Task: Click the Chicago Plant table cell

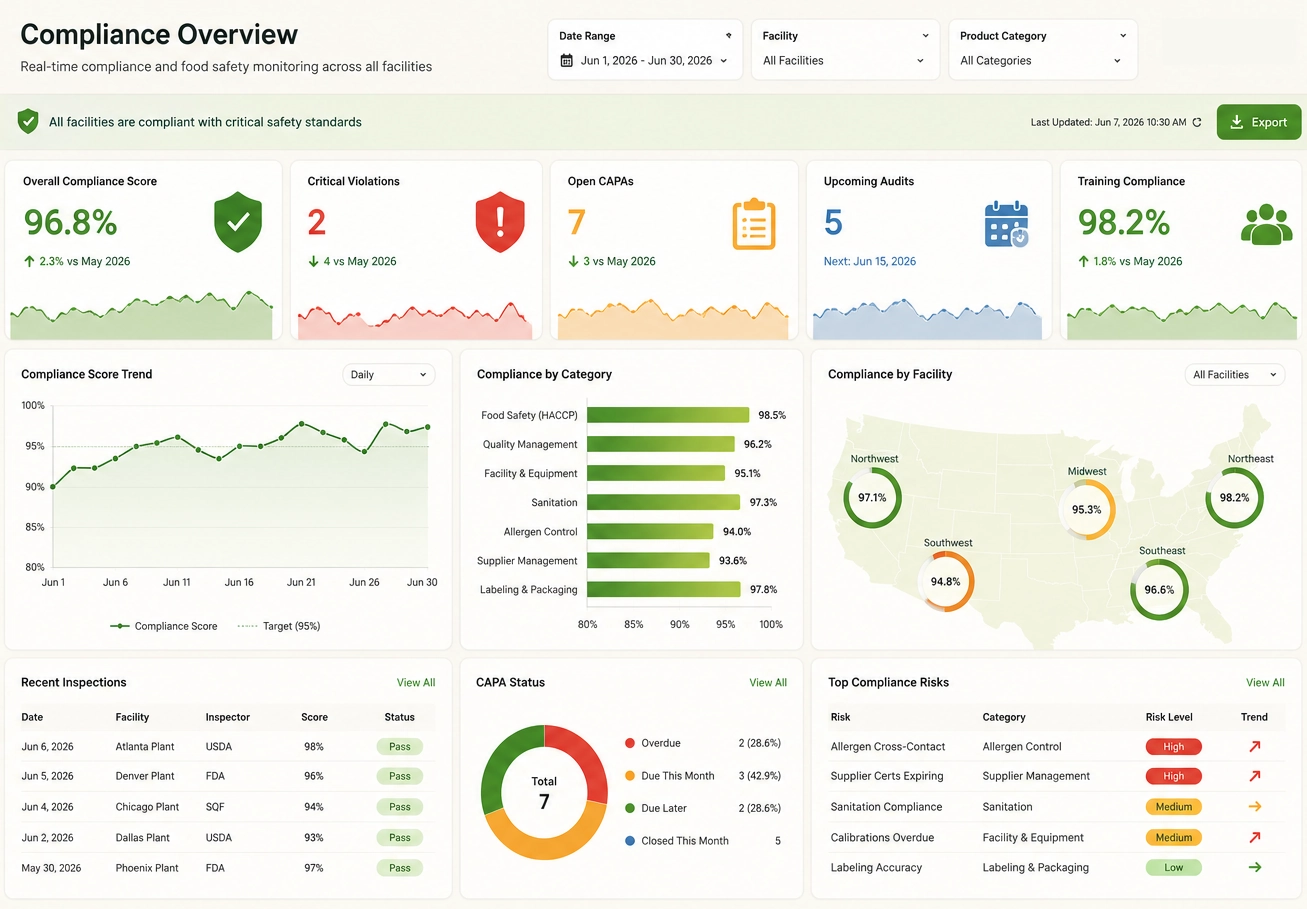Action: (x=147, y=807)
